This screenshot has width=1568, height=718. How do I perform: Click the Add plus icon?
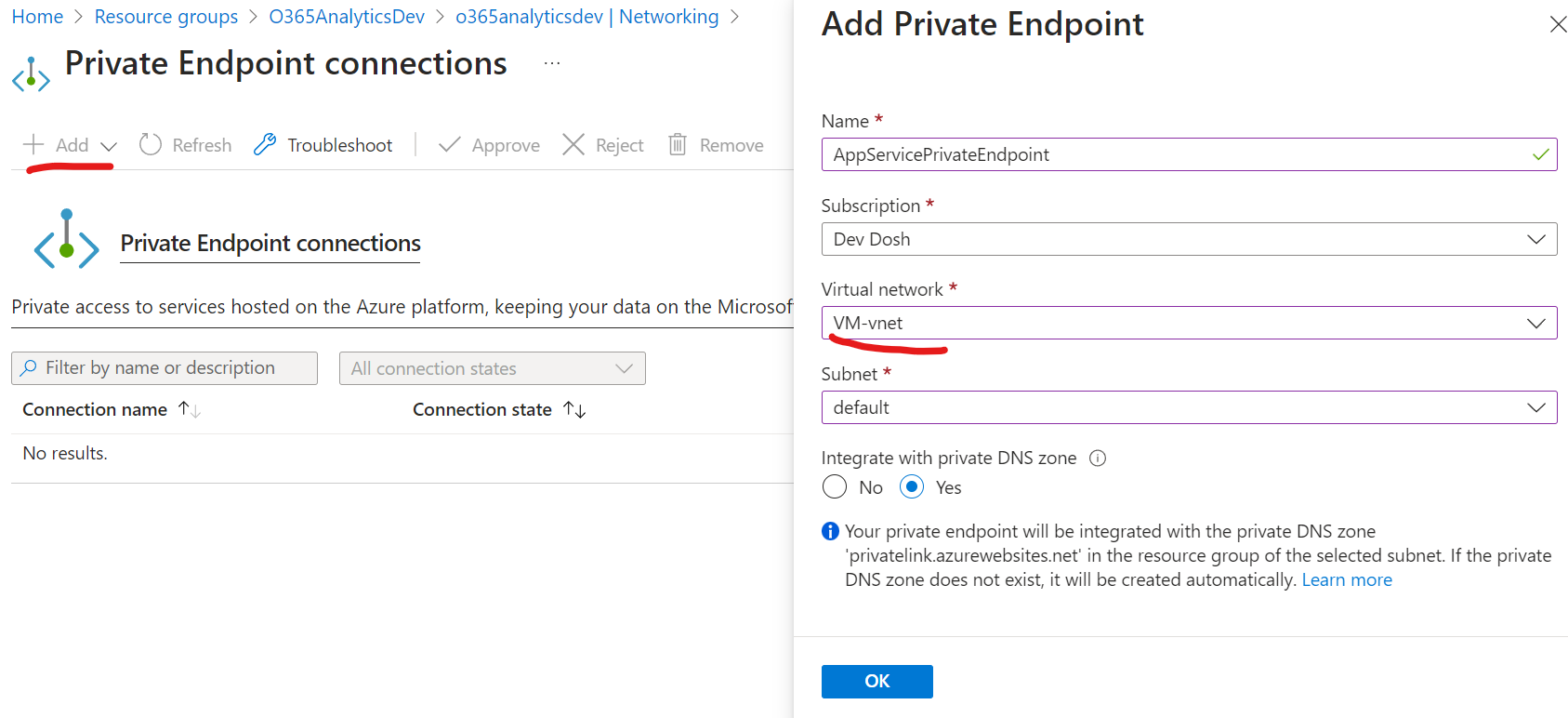coord(33,144)
